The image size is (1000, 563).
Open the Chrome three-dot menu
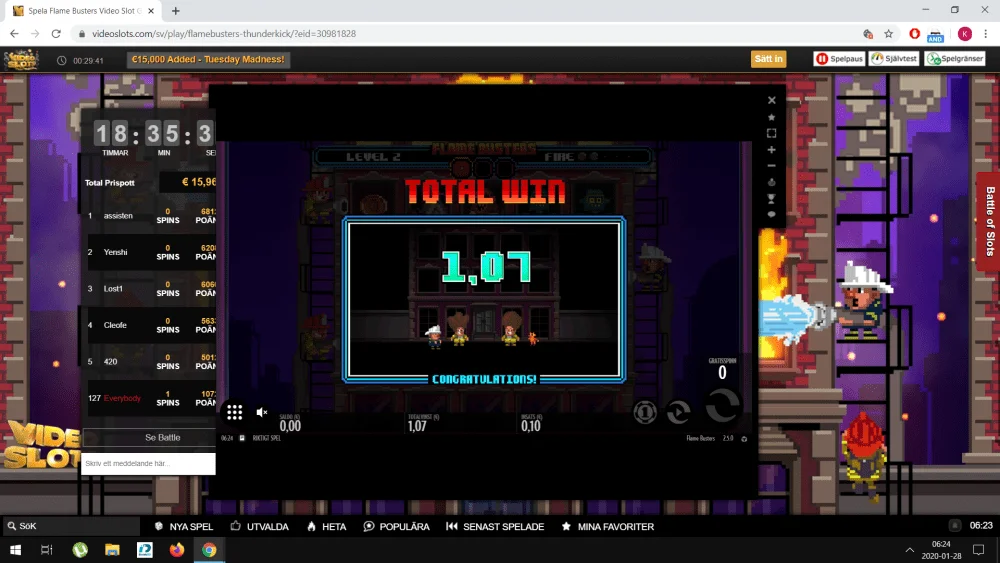coord(986,34)
